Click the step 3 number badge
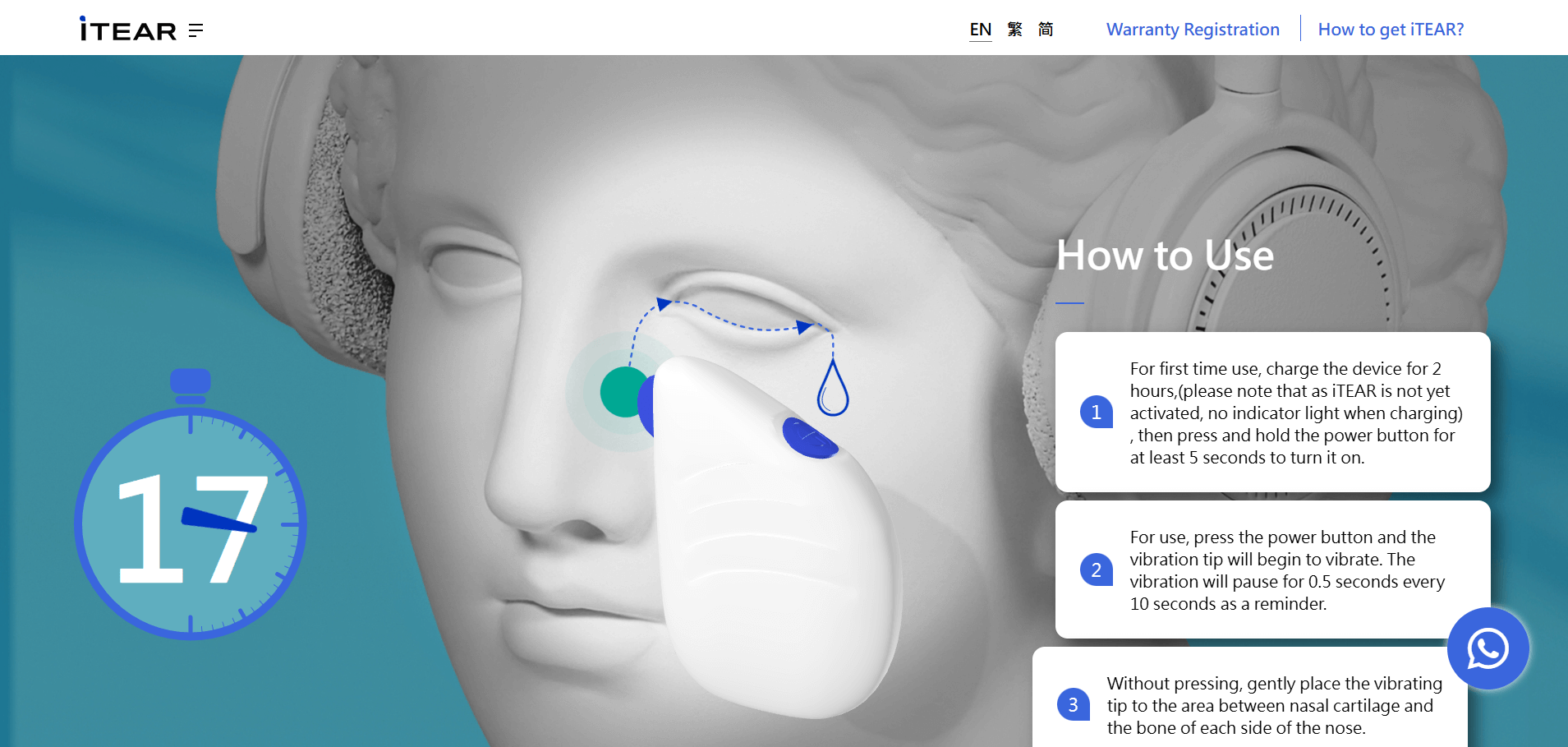The width and height of the screenshot is (1568, 747). (x=1073, y=704)
